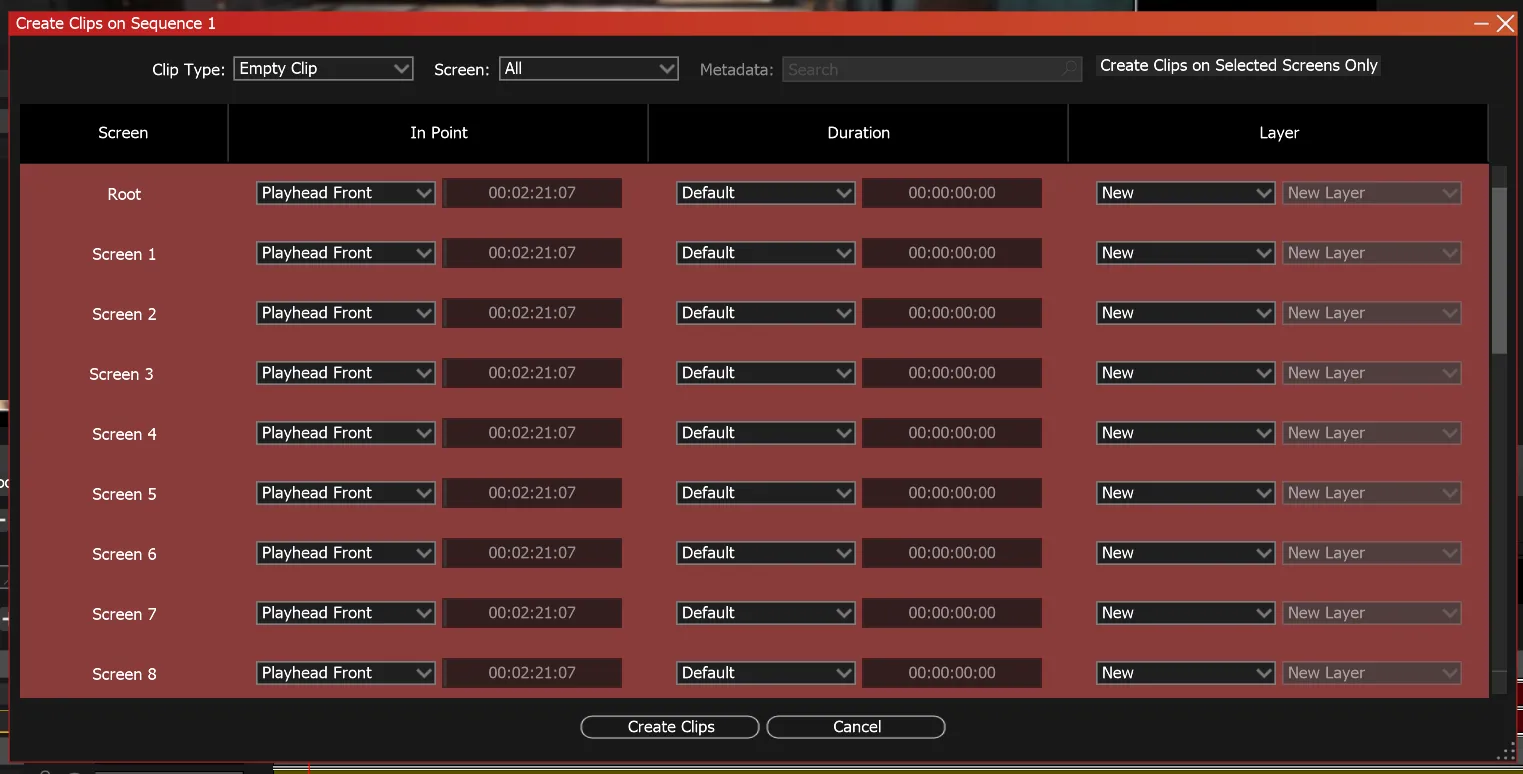This screenshot has height=774, width=1523.
Task: Click the Create Clips button
Action: click(x=670, y=727)
